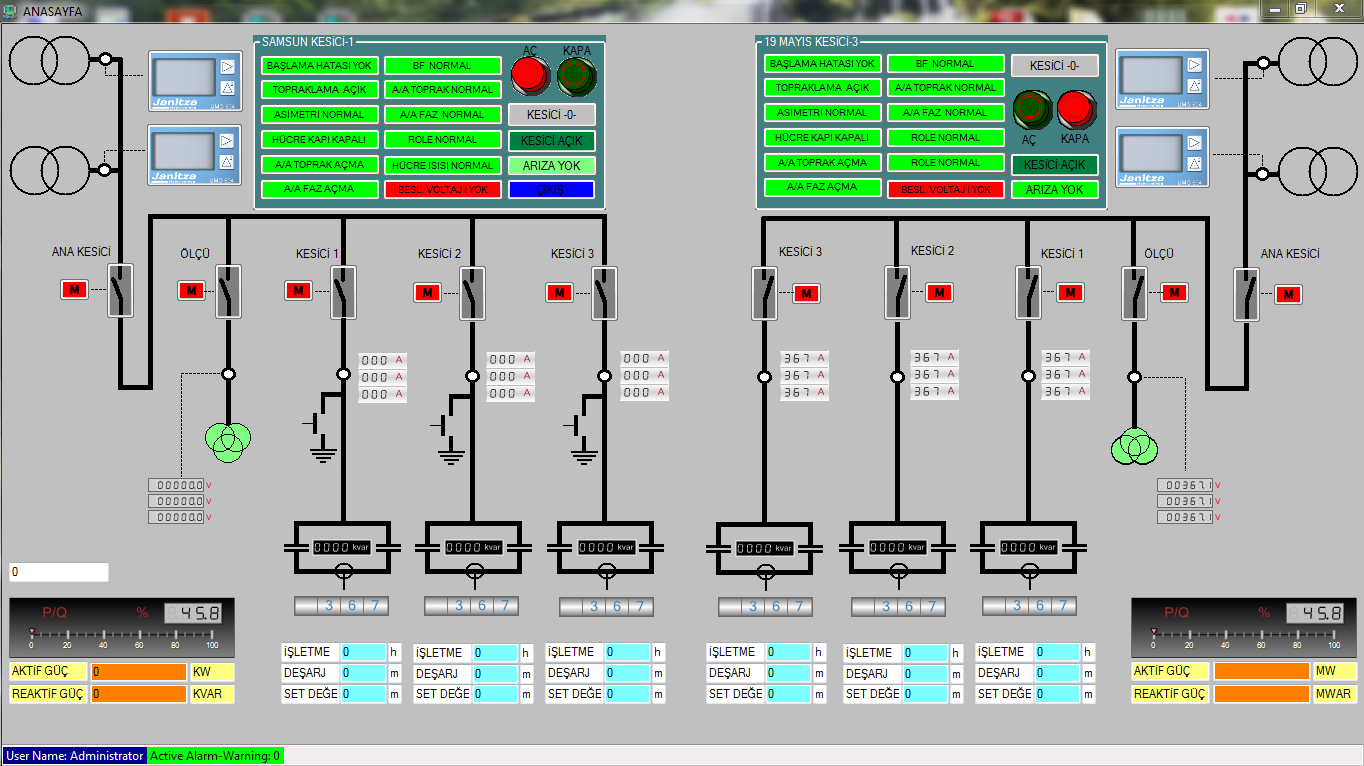Click the kvar display of right KESİCİ 3 capacitor bank
The width and height of the screenshot is (1364, 766).
coord(765,548)
